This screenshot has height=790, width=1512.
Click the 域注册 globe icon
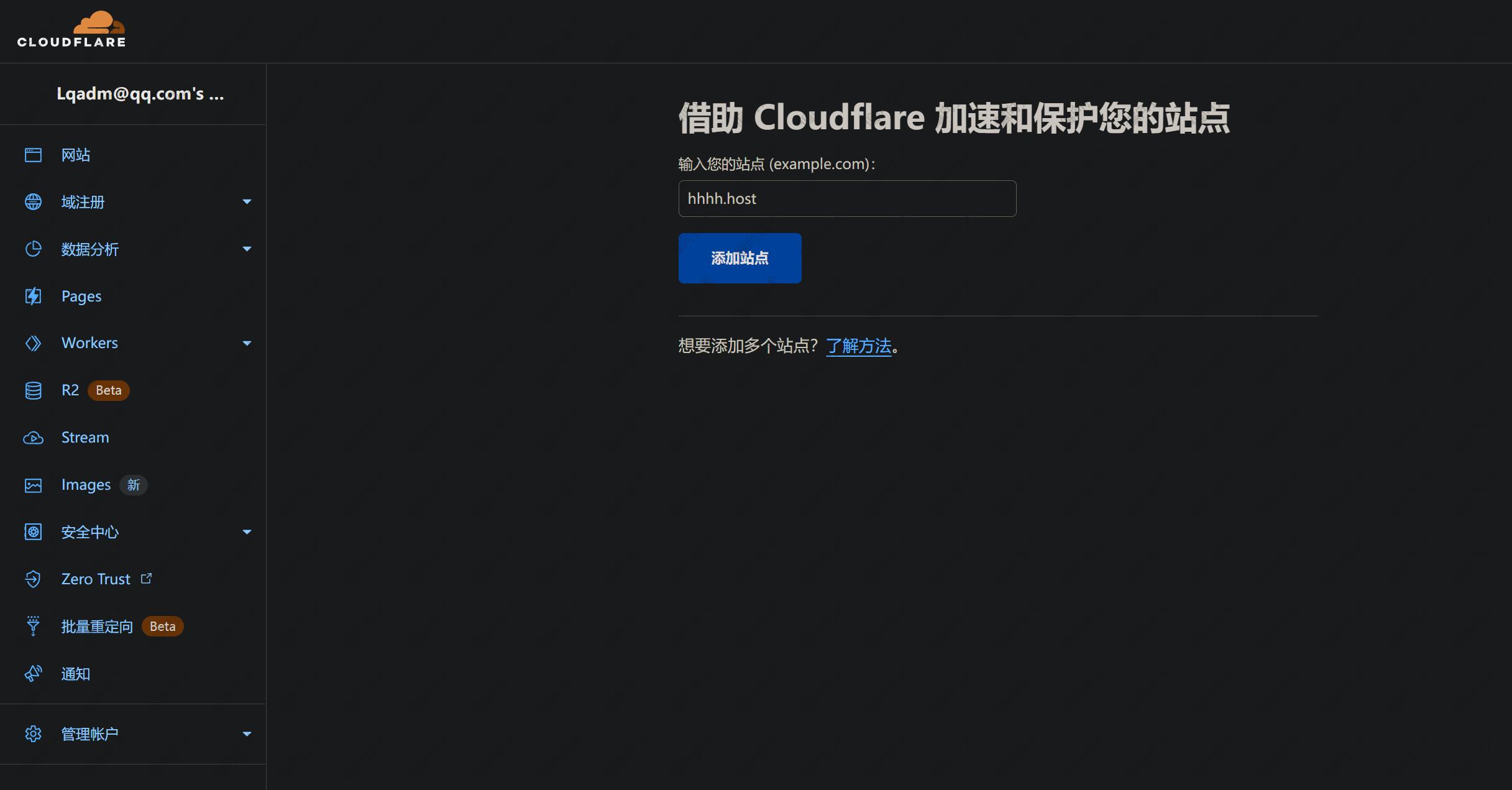pyautogui.click(x=33, y=202)
